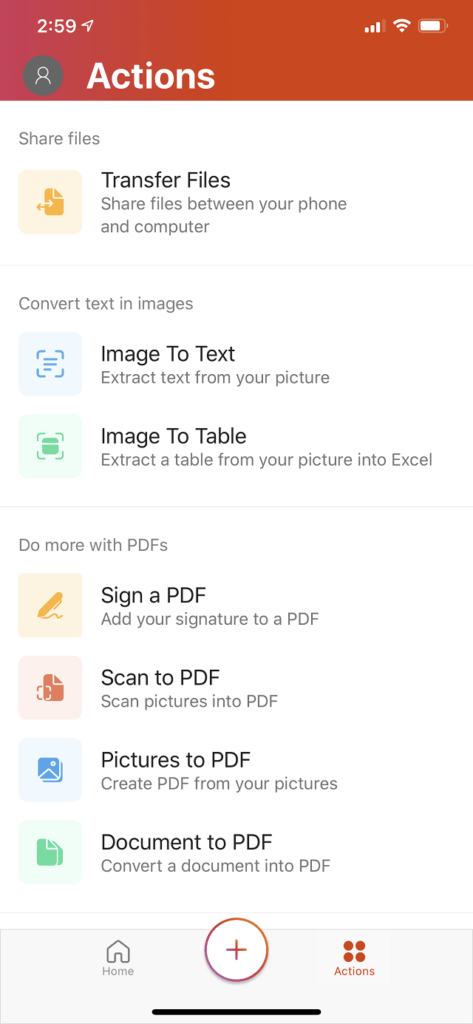Tap the battery indicator in status bar
The height and width of the screenshot is (1024, 473).
(433, 26)
